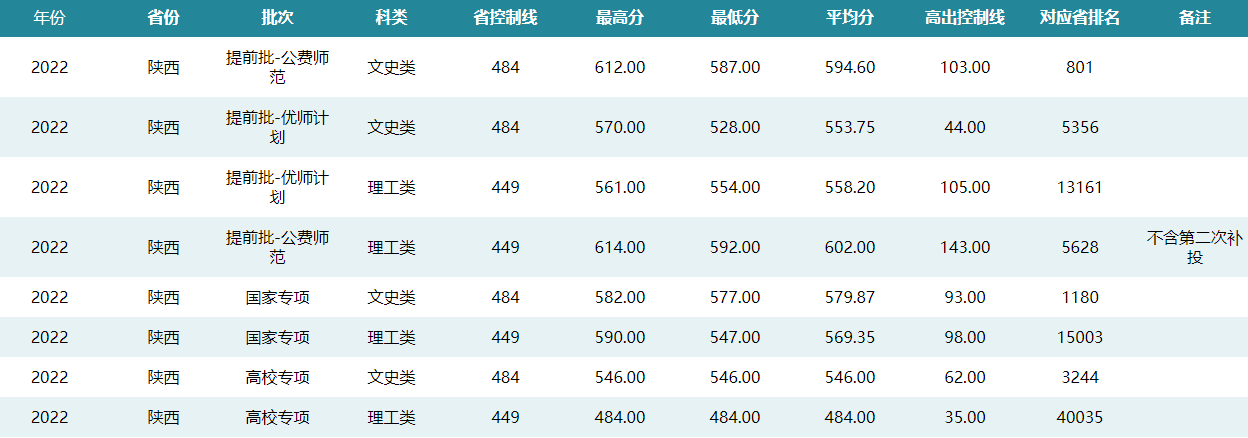Select the 平均分 column header
This screenshot has width=1248, height=438.
coord(850,18)
